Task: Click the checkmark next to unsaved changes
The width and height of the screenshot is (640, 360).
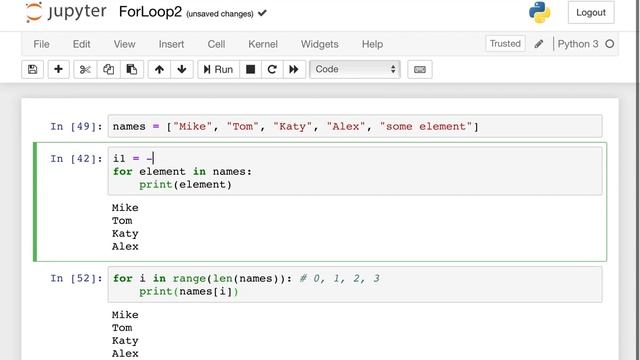Action: pos(262,13)
